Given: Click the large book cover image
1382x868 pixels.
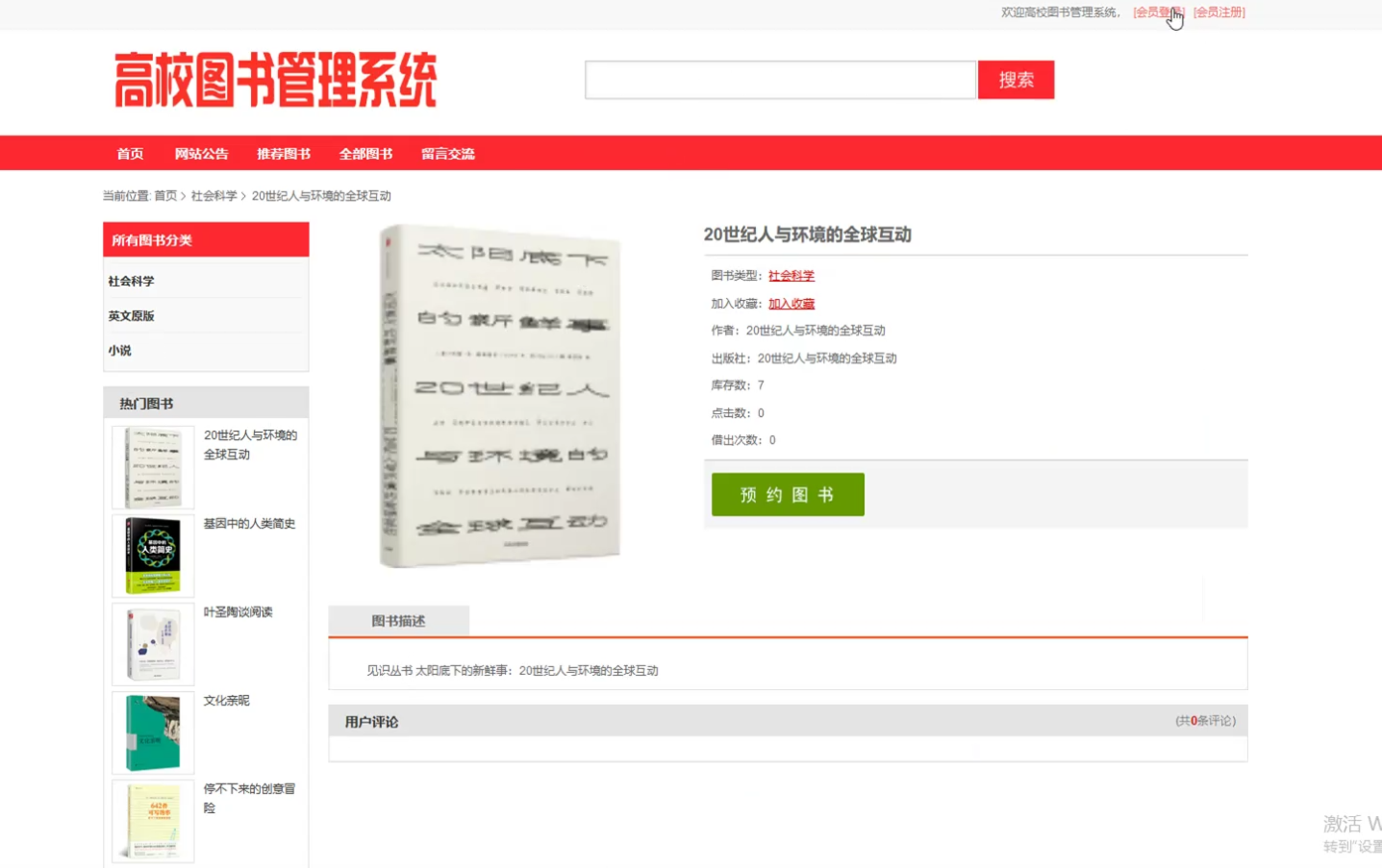Looking at the screenshot, I should coord(499,396).
